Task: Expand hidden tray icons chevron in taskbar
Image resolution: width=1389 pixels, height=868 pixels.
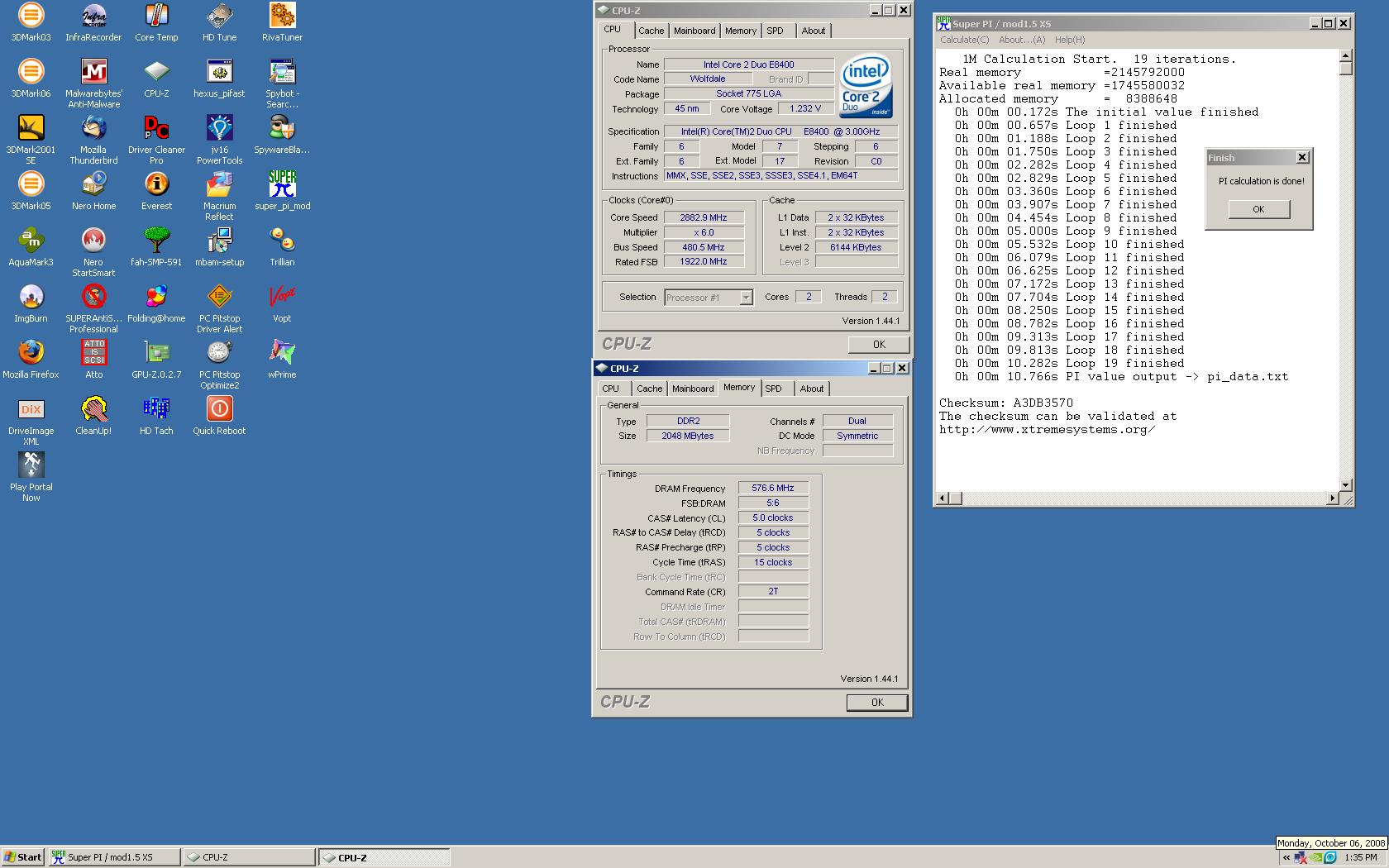Action: pos(1286,858)
